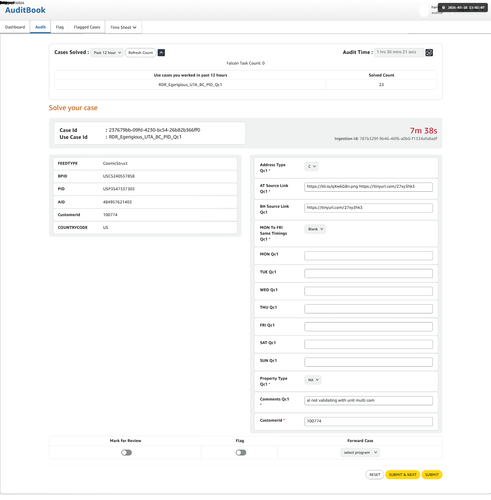This screenshot has width=491, height=500.
Task: Click the RESET button
Action: [x=375, y=475]
